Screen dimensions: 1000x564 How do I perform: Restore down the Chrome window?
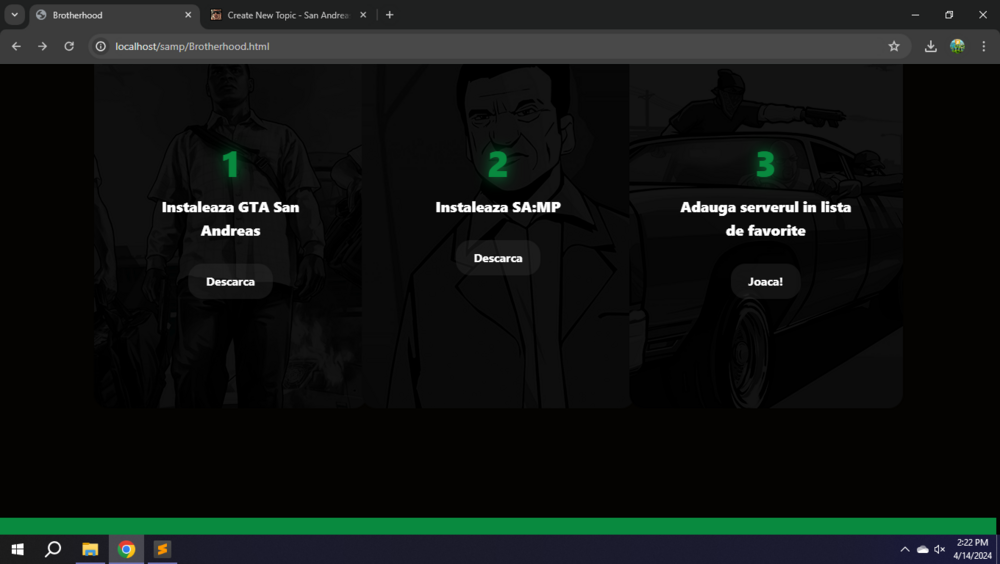[949, 15]
